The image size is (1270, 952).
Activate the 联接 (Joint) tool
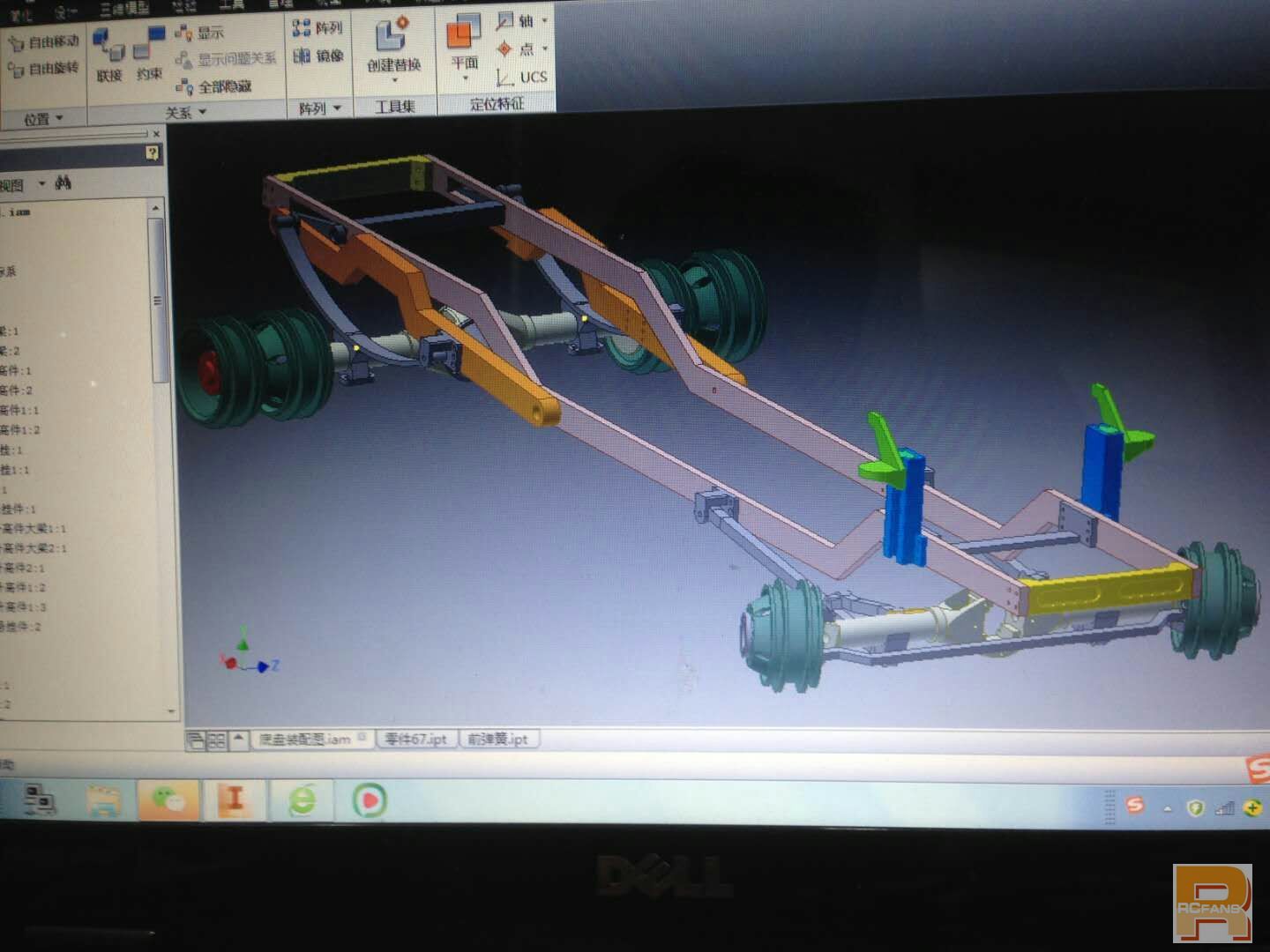[x=108, y=55]
